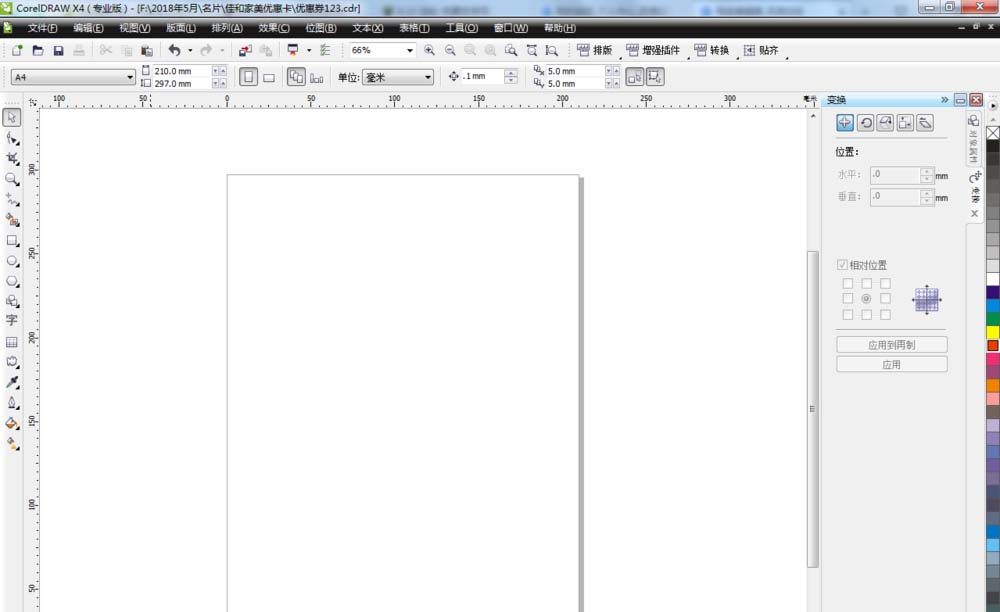Open the 66% zoom level dropdown
The width and height of the screenshot is (1000, 612).
point(409,50)
